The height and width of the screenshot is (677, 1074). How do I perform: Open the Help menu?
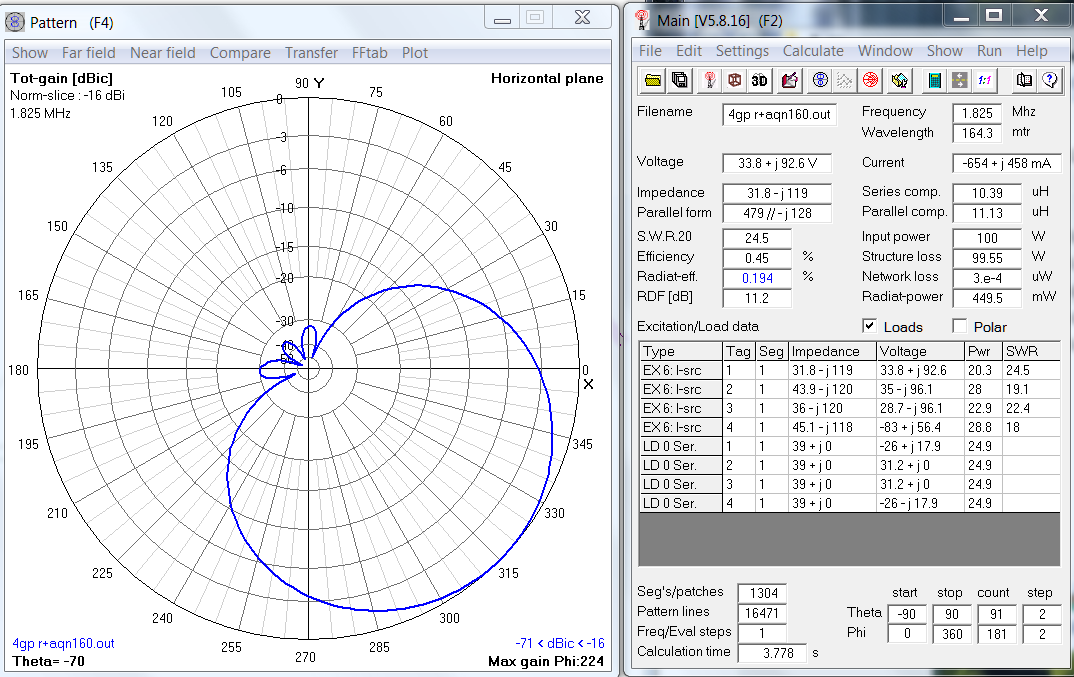point(1032,51)
